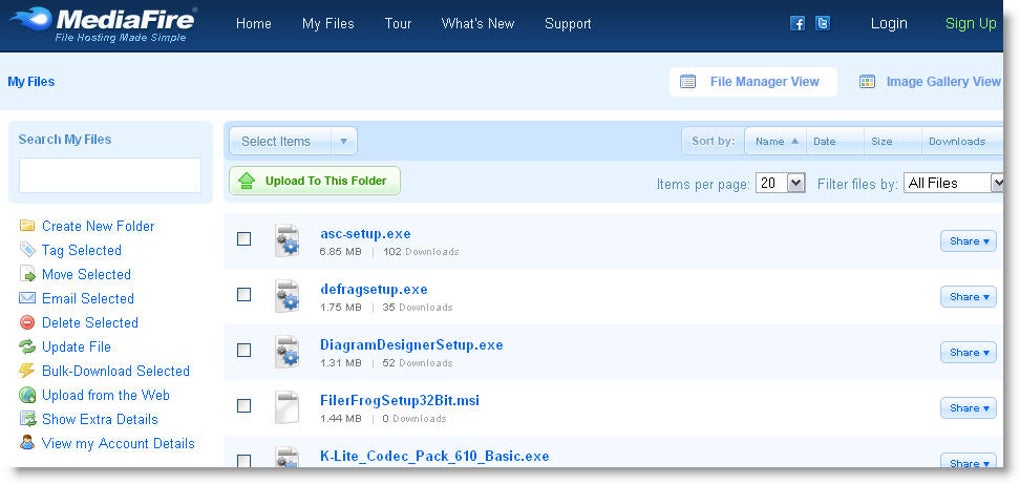Click the Bulk-Download lightning icon
Image resolution: width=1020 pixels, height=484 pixels.
click(x=27, y=370)
